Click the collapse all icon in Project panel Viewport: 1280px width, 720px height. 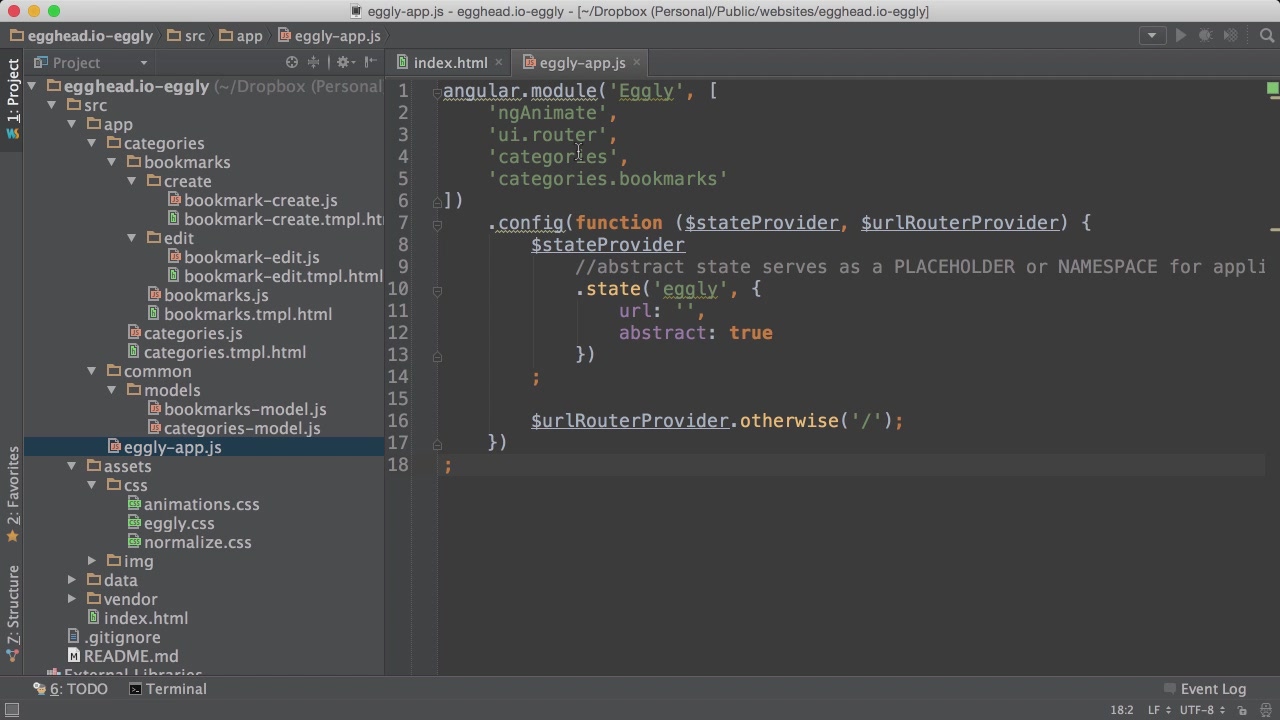pos(314,62)
